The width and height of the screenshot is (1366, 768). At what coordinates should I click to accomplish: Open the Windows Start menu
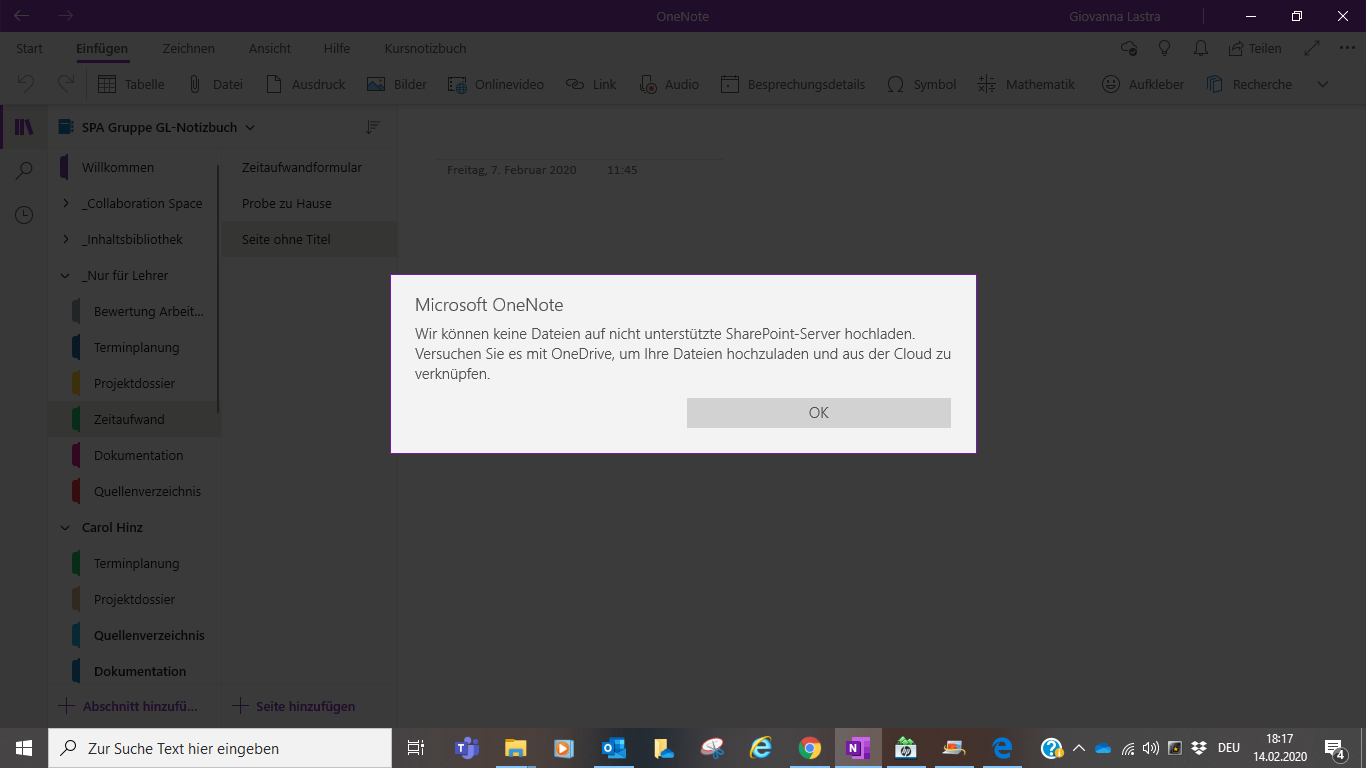(x=24, y=748)
